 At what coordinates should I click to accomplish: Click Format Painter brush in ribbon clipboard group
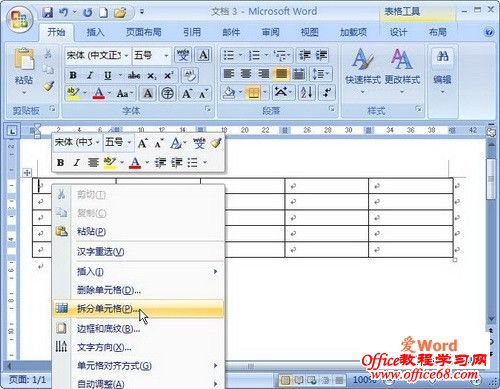click(x=49, y=86)
